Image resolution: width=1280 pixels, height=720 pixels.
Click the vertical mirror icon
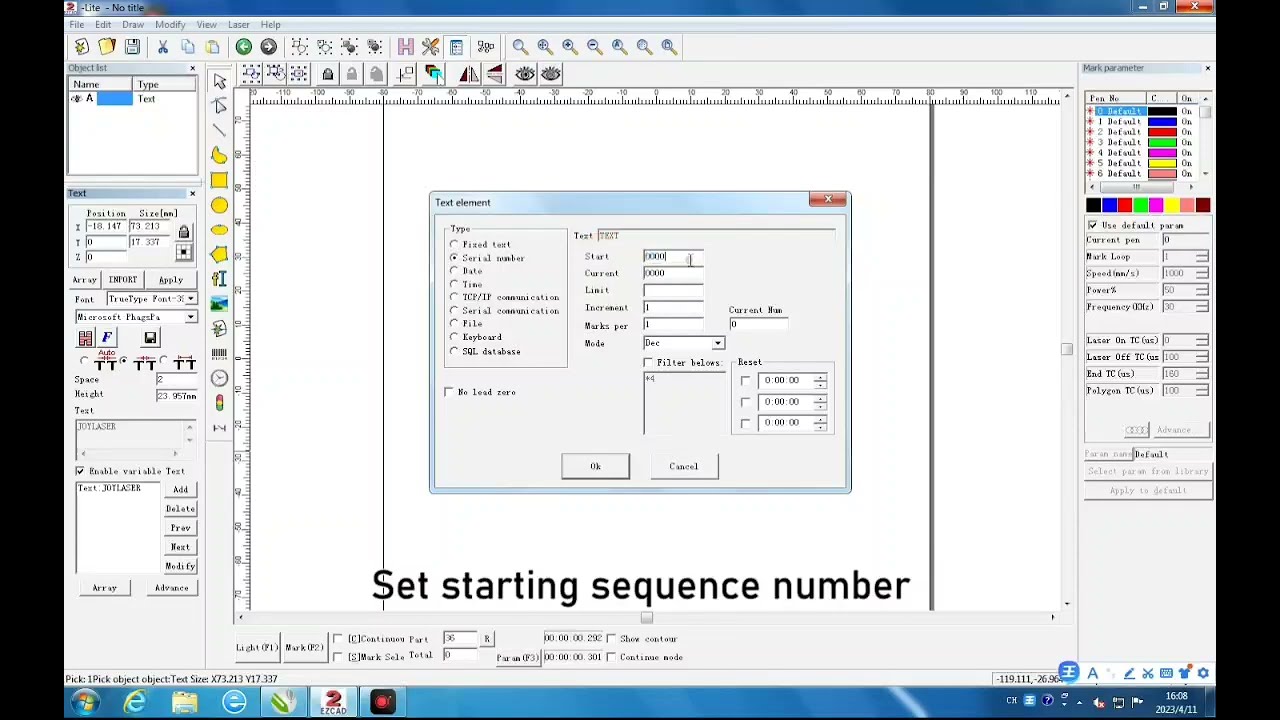coord(494,74)
